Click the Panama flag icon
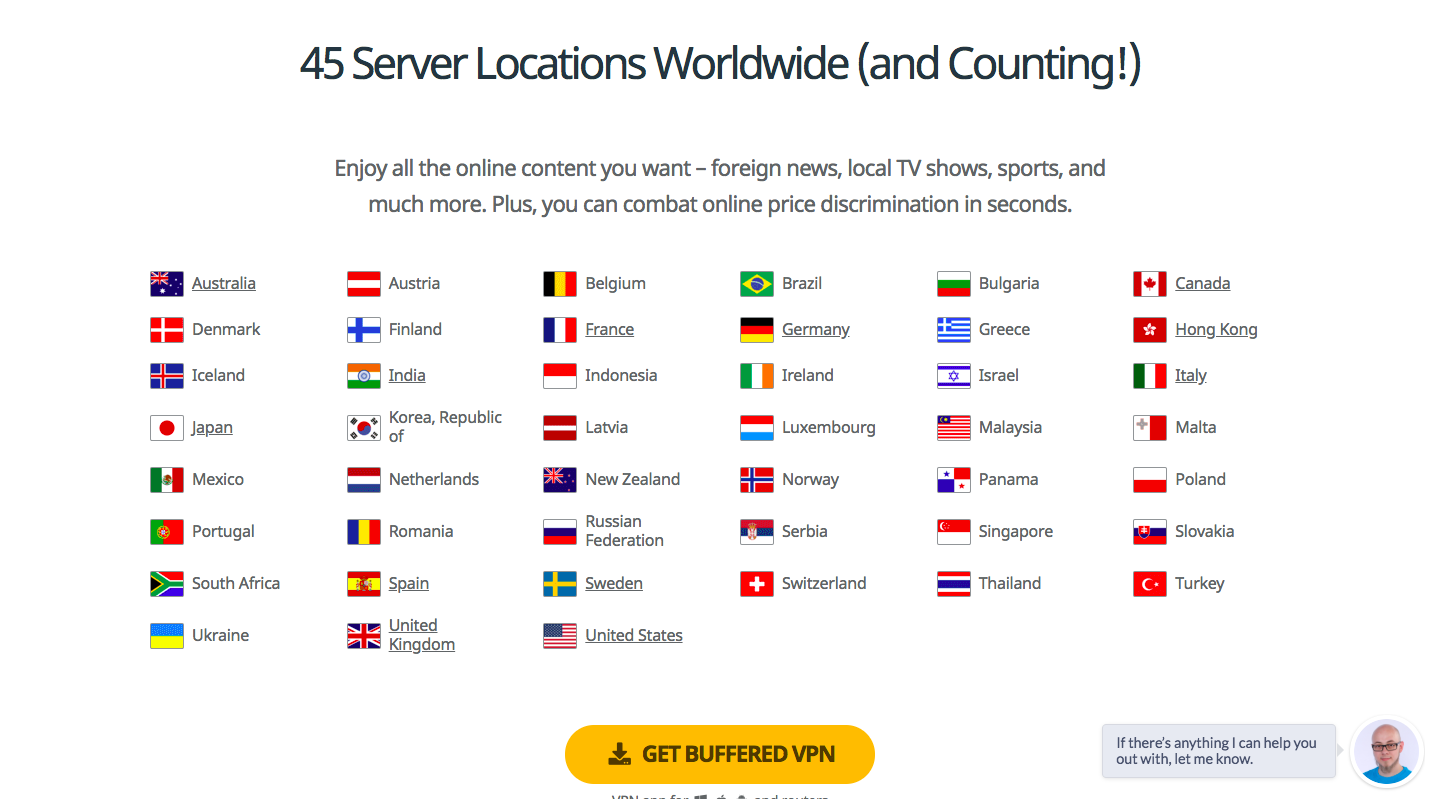Screen dimensions: 1439x799 click(954, 480)
